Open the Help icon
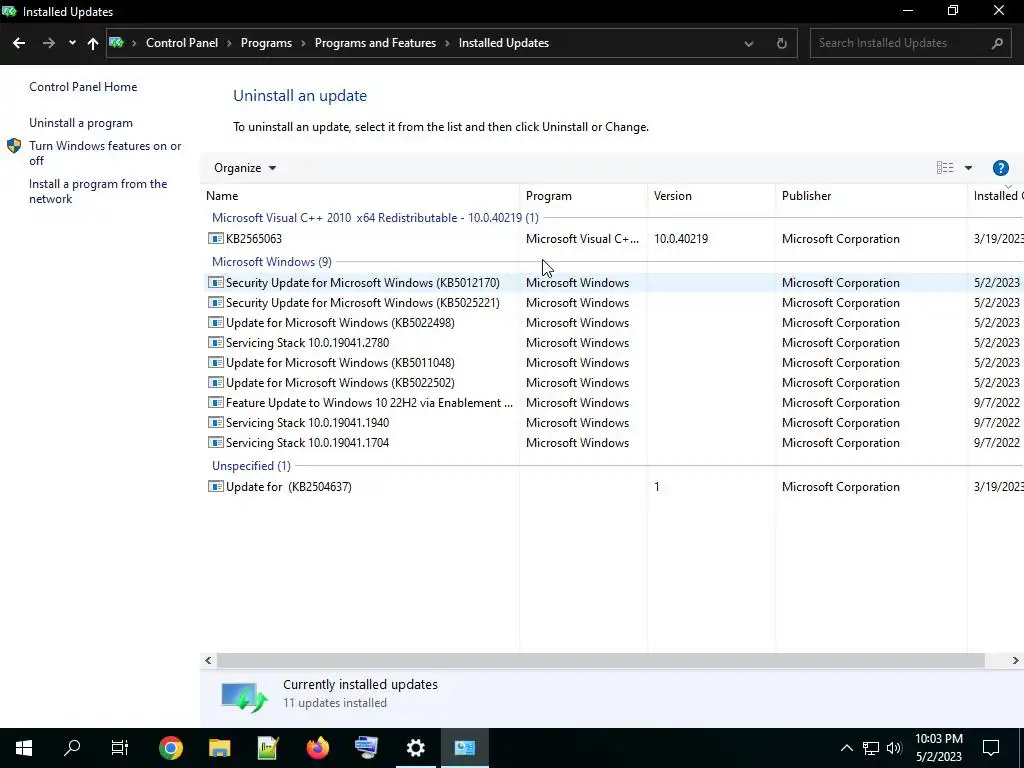The width and height of the screenshot is (1024, 768). (x=1000, y=168)
